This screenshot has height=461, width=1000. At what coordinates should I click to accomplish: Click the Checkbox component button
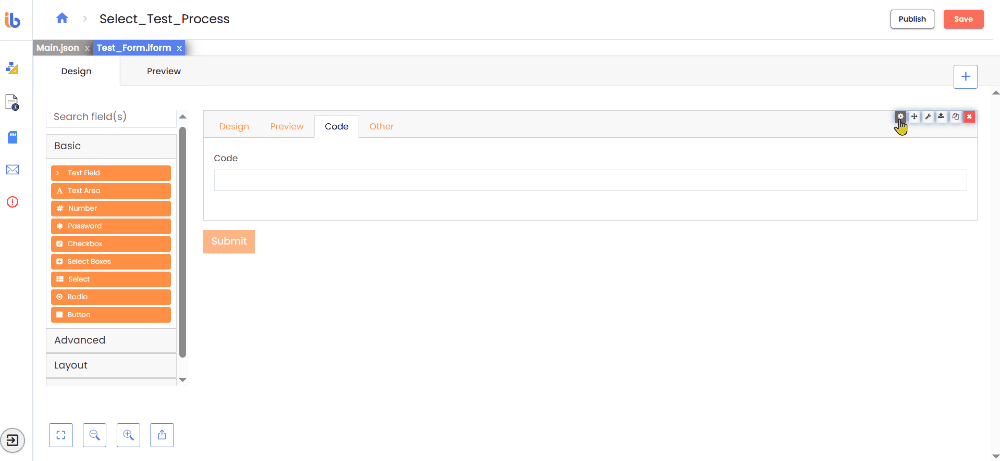pyautogui.click(x=111, y=244)
